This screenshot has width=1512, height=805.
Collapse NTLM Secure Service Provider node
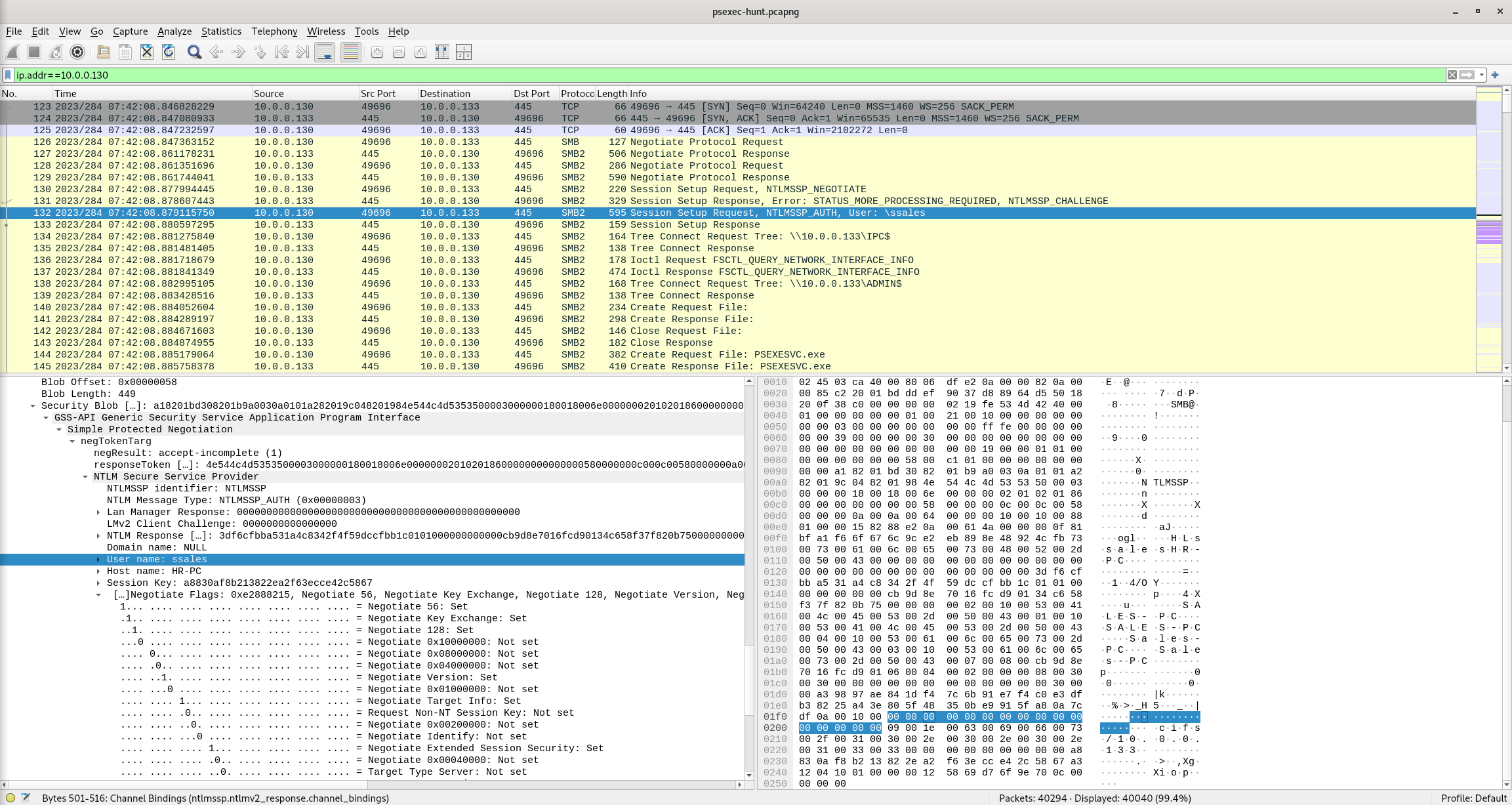(85, 476)
